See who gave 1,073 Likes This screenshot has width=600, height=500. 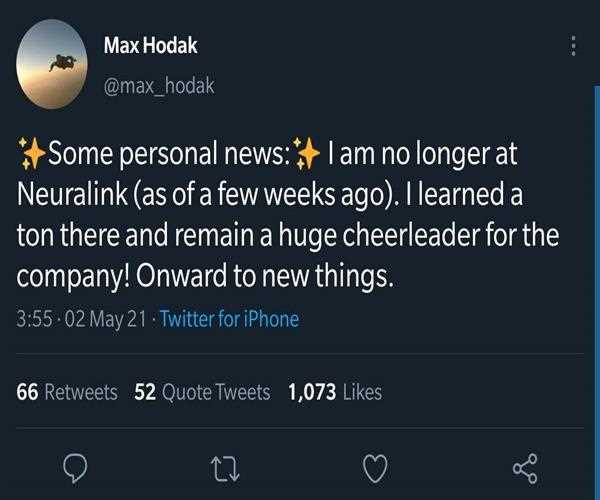coord(334,392)
